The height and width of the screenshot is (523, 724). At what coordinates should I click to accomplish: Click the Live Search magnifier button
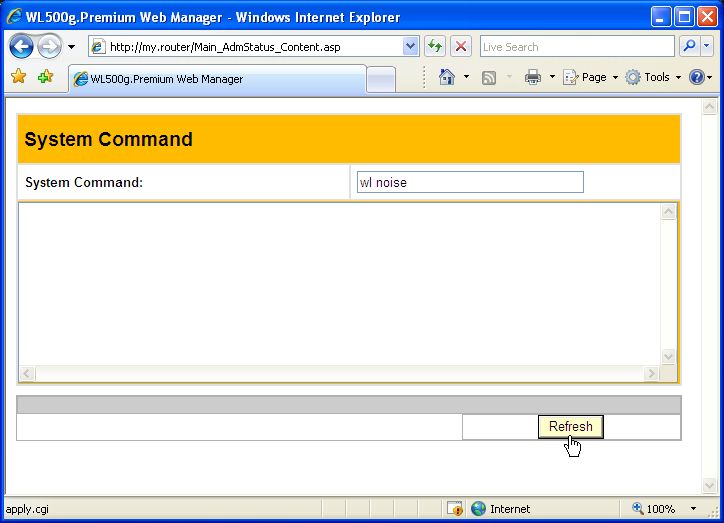click(x=689, y=47)
